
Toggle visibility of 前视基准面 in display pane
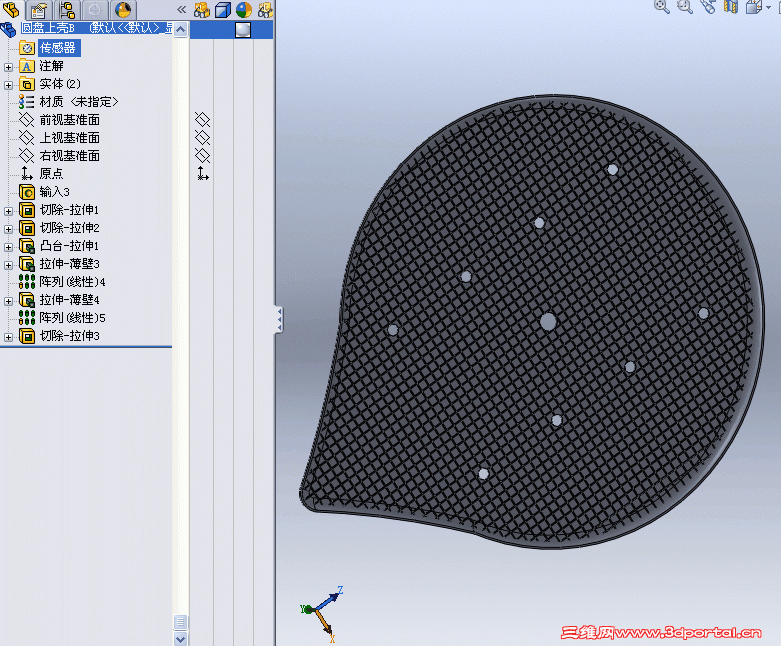point(202,120)
